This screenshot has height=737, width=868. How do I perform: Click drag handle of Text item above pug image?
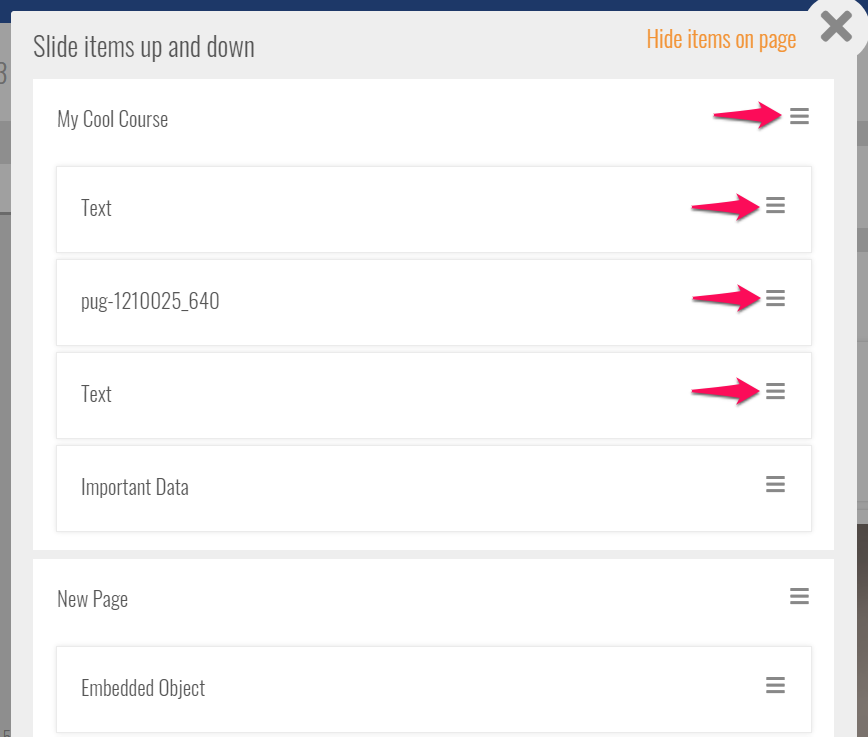(x=775, y=206)
